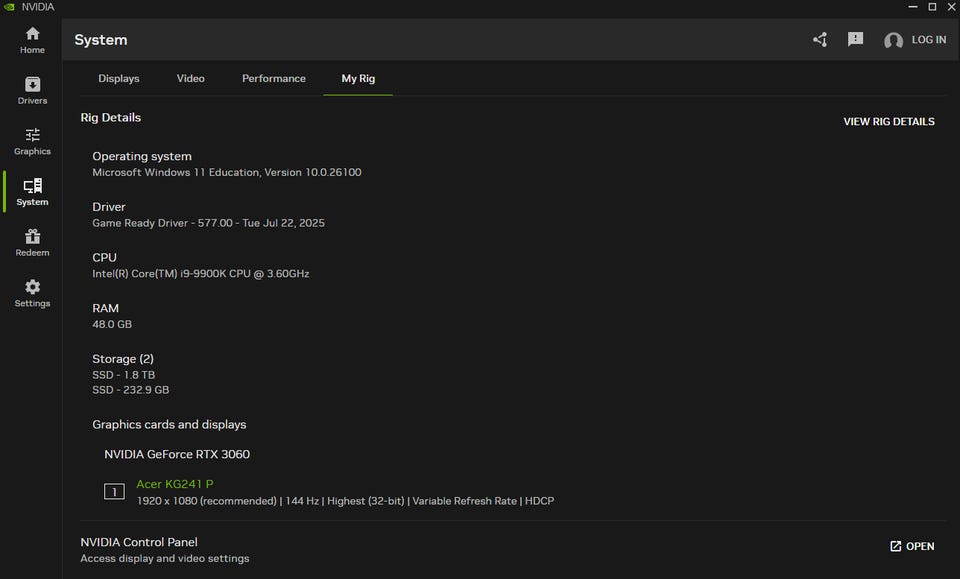Click the 48.0 GB RAM value
The image size is (960, 579).
point(112,324)
